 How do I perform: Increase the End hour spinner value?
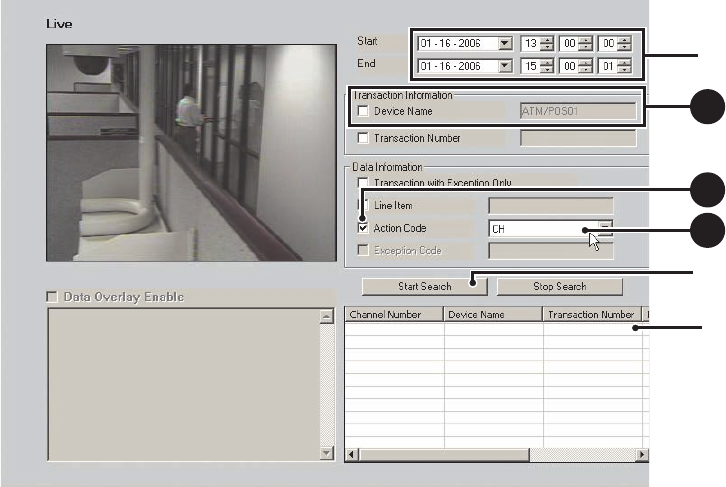tap(547, 62)
